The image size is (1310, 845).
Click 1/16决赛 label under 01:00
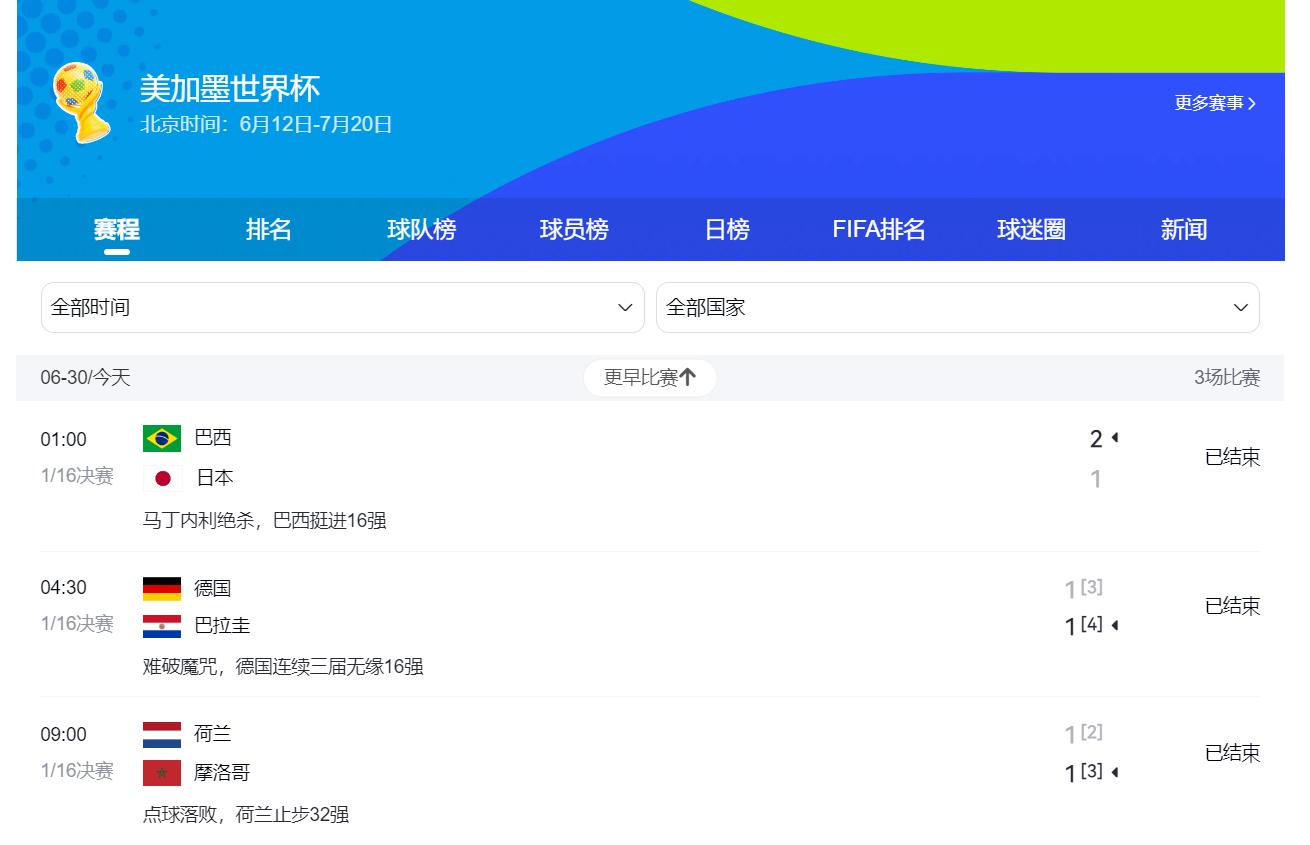click(x=77, y=476)
